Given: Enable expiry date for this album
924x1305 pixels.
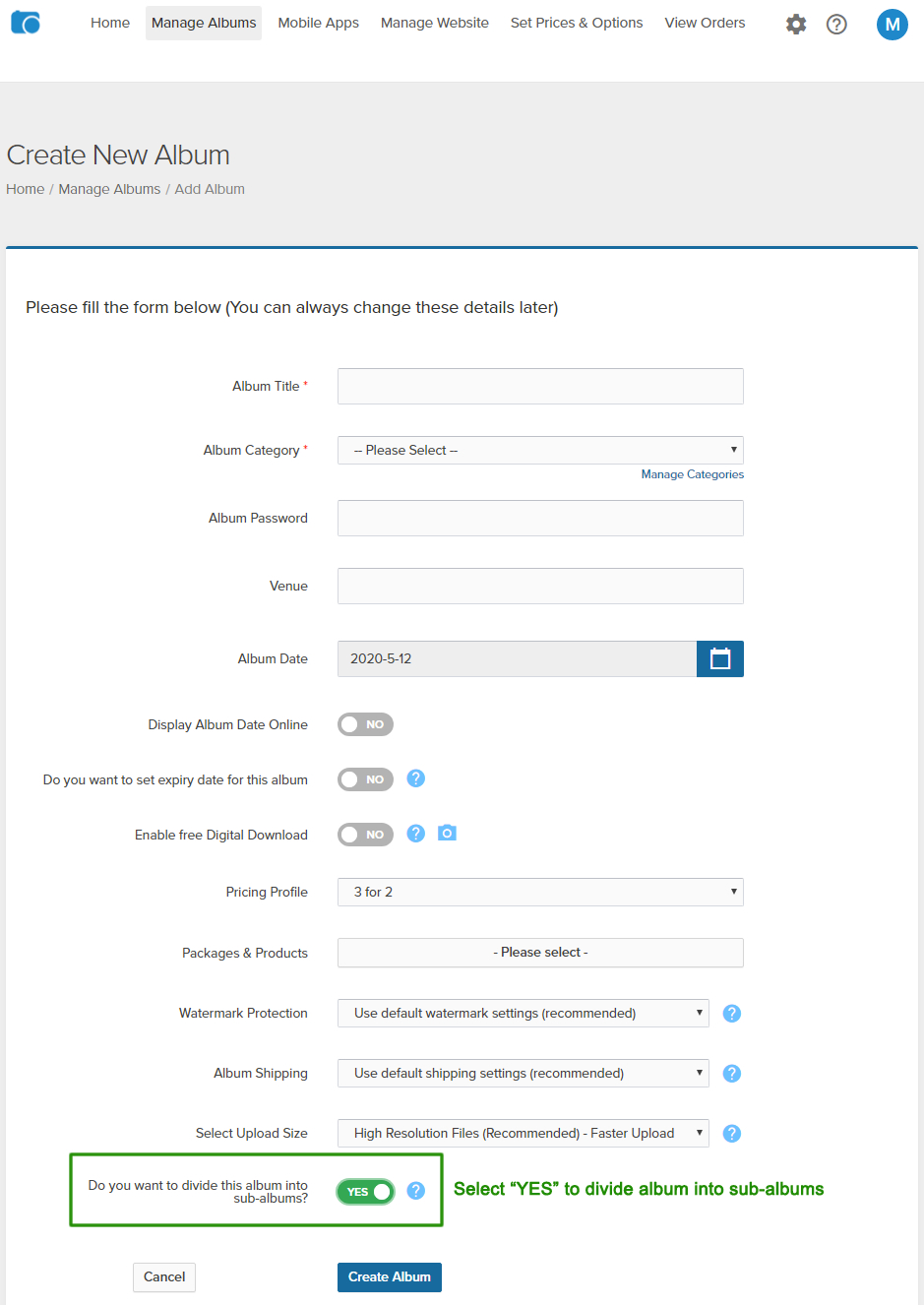Looking at the screenshot, I should pos(365,779).
